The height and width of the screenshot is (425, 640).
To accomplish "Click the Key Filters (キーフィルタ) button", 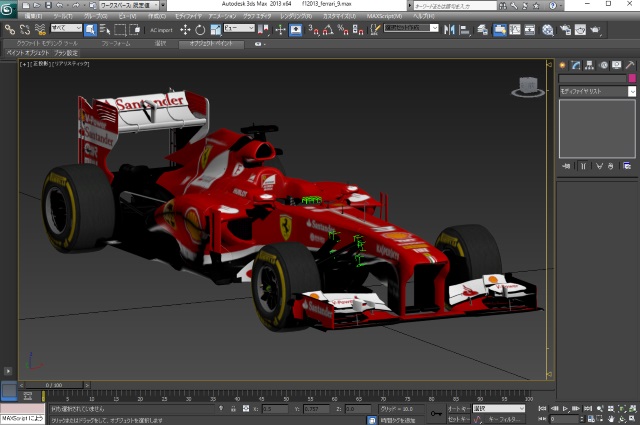I will click(504, 419).
